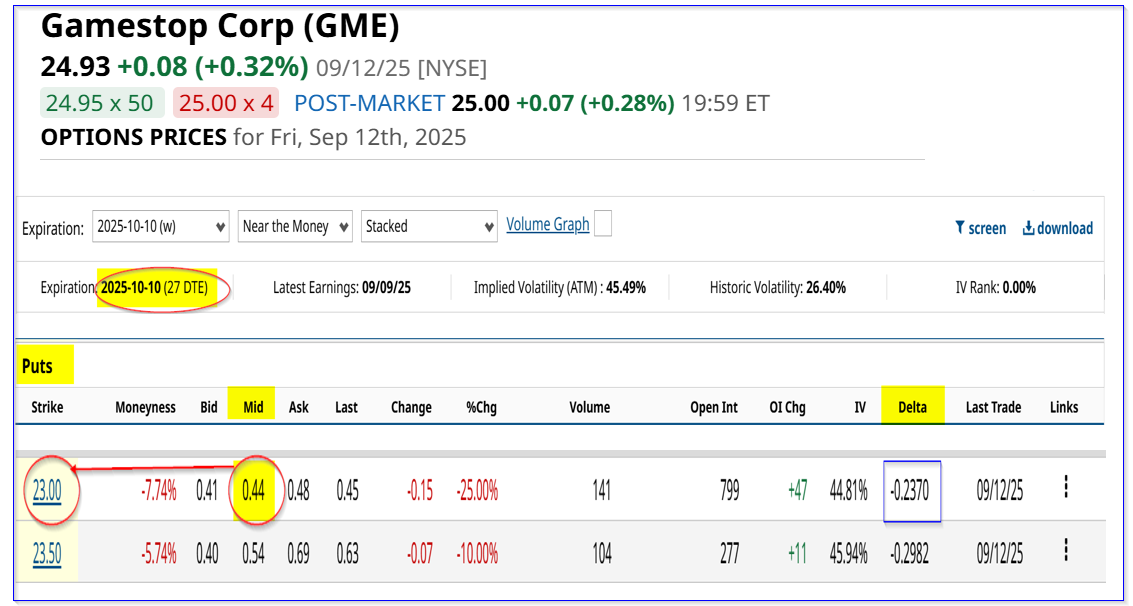Open links menu for 23.50 strike row
The height and width of the screenshot is (606, 1133).
[1067, 550]
